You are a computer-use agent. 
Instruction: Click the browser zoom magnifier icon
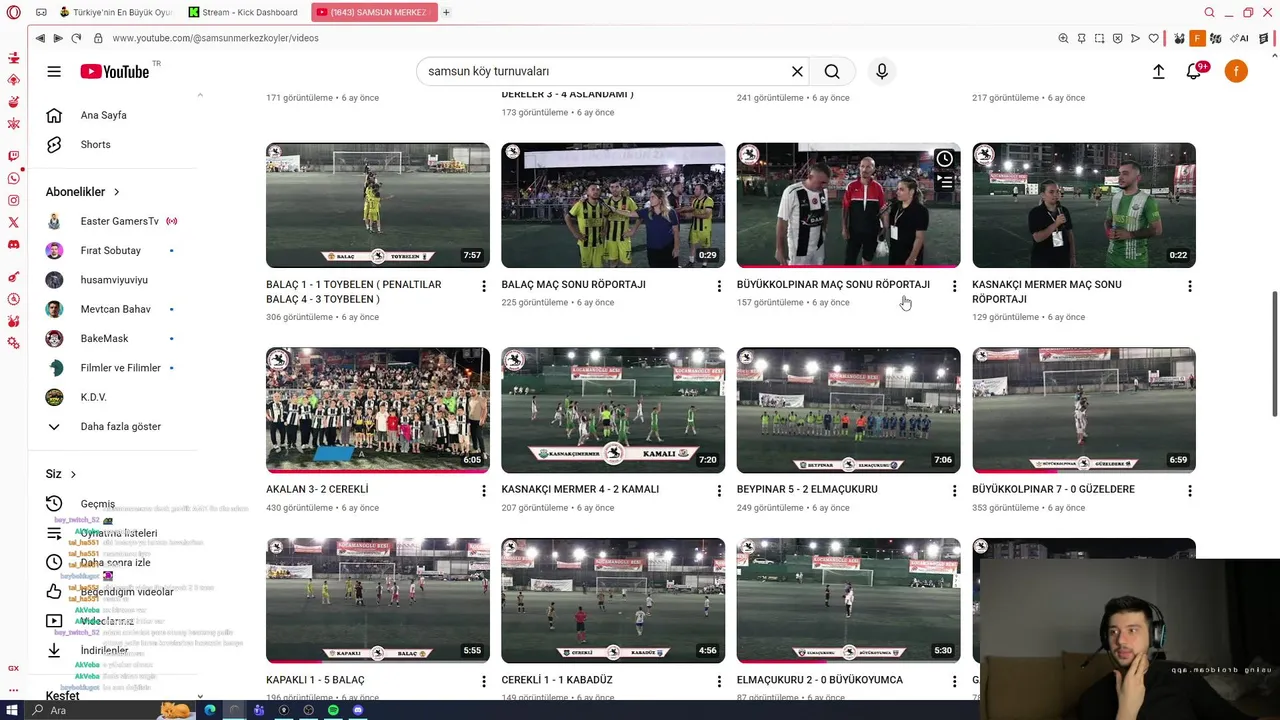tap(1063, 38)
